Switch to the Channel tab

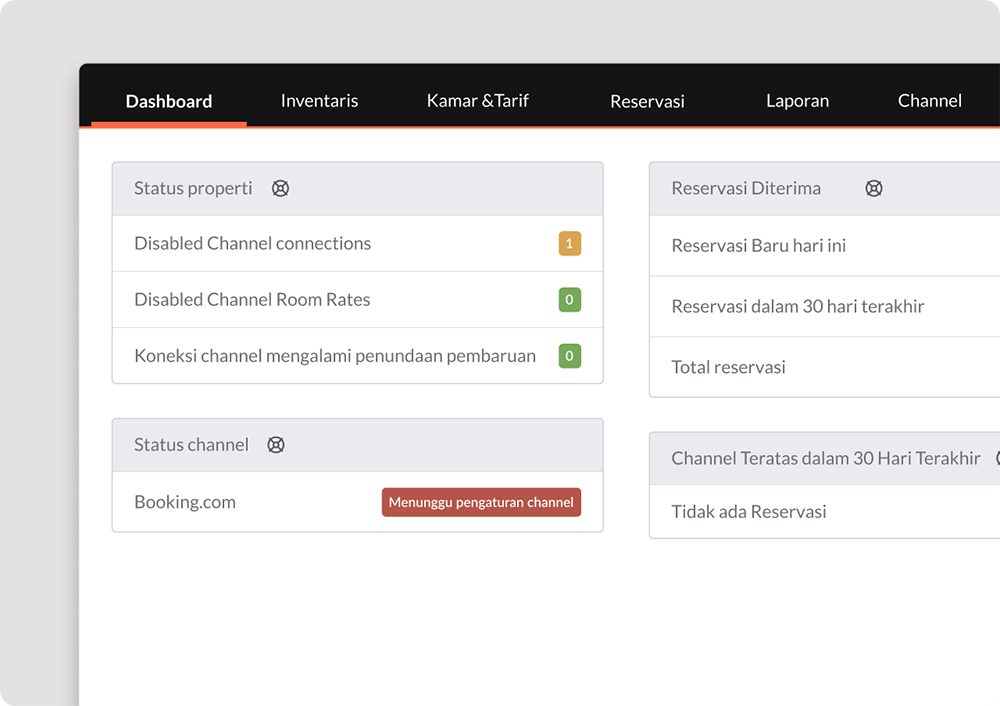(x=929, y=101)
